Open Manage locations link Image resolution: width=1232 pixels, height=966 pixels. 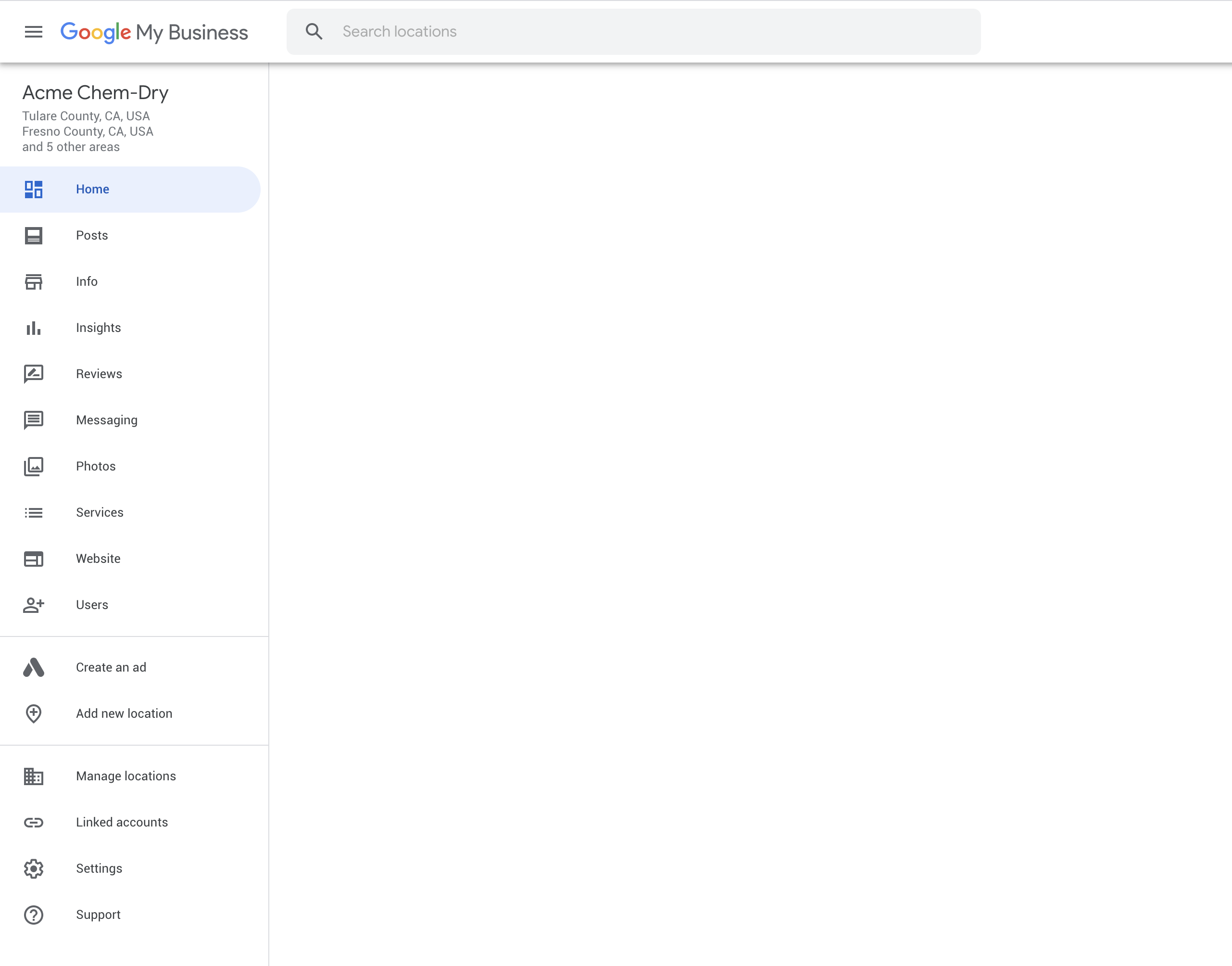(x=126, y=776)
